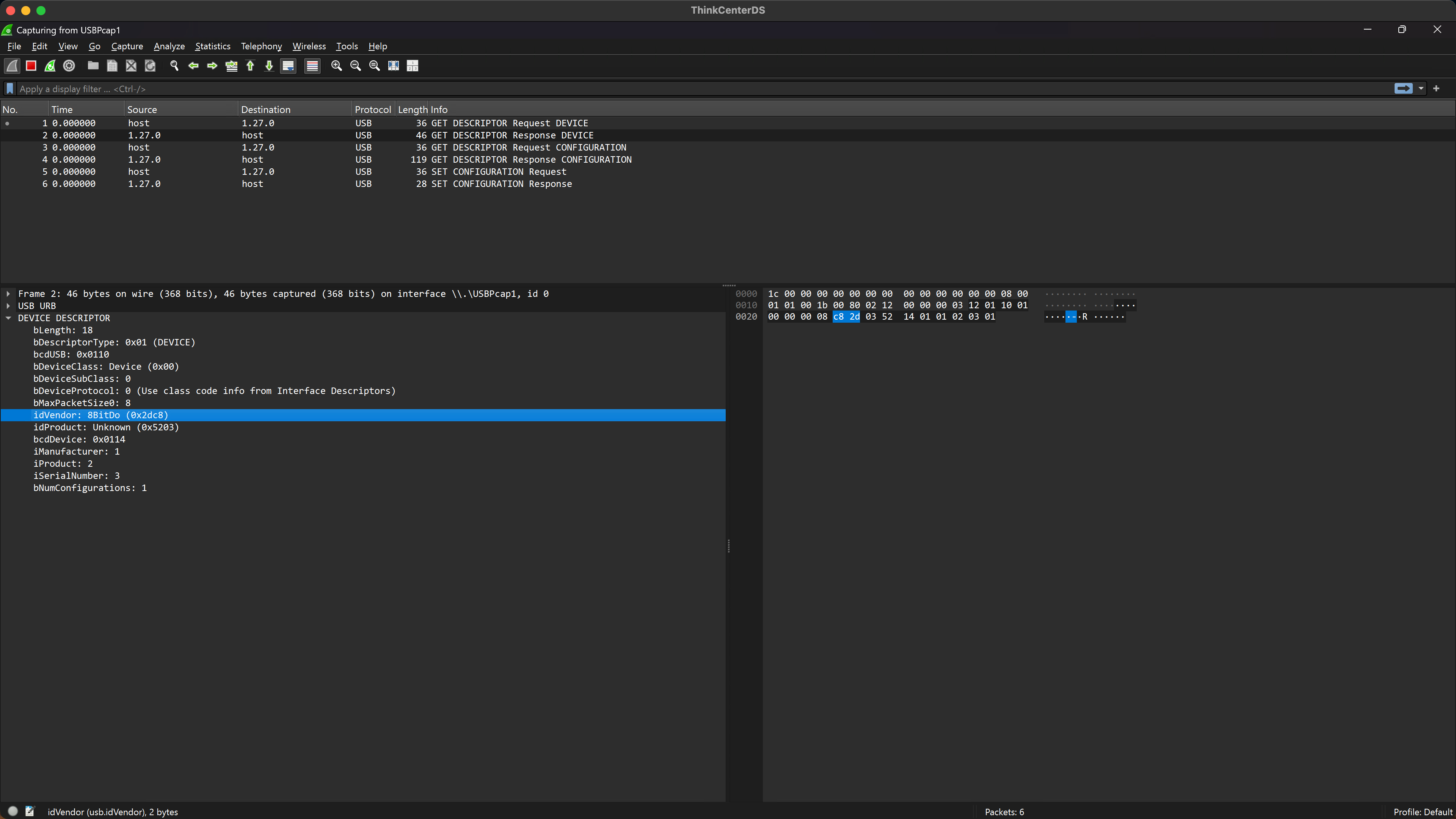Open the Capture menu
The height and width of the screenshot is (819, 1456).
[x=127, y=46]
